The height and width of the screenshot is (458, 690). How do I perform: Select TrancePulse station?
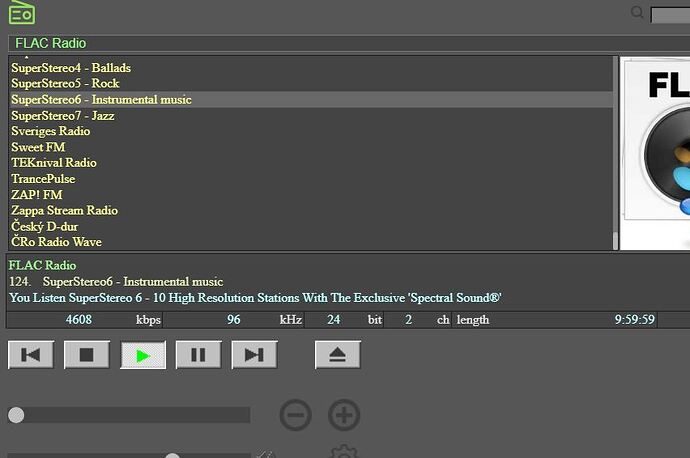(x=311, y=179)
